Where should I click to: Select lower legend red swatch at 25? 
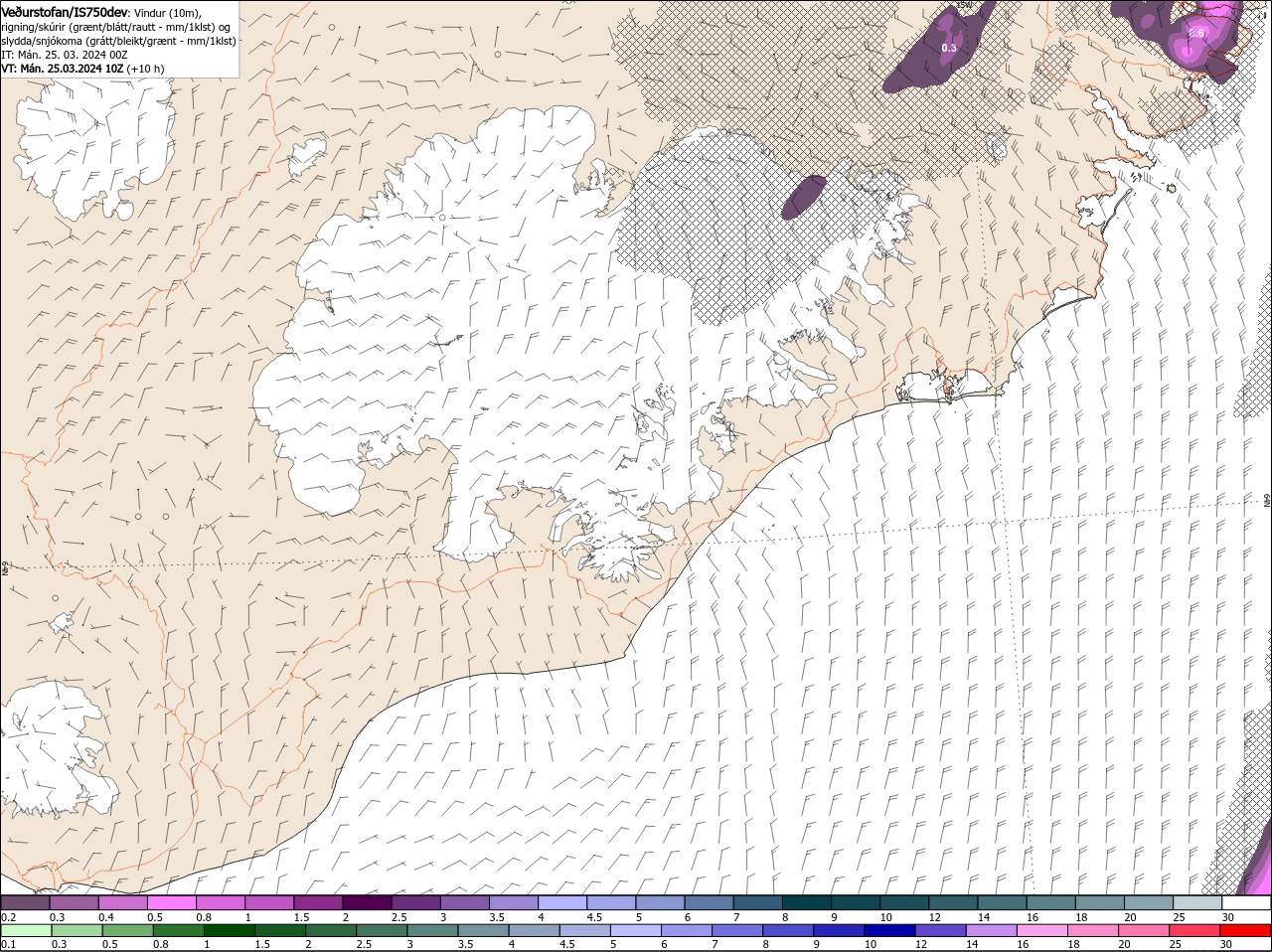coord(1194,930)
